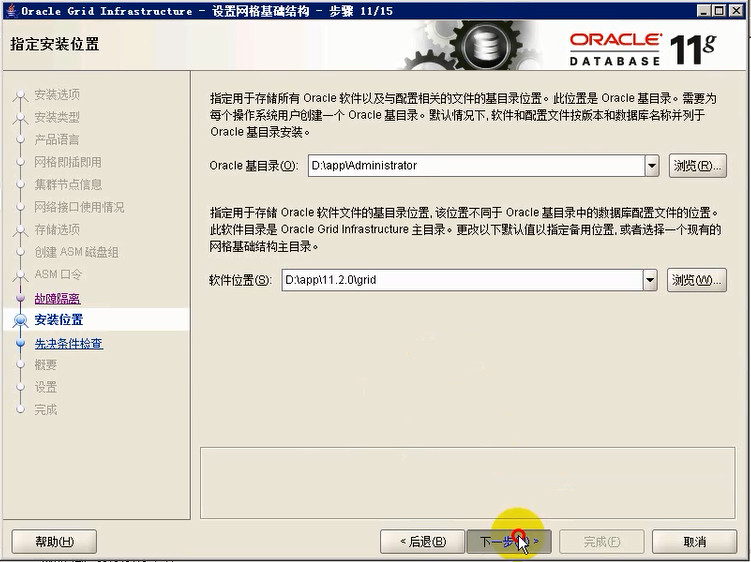The height and width of the screenshot is (562, 751).
Task: Focus the 软件位置 path field
Action: 462,280
